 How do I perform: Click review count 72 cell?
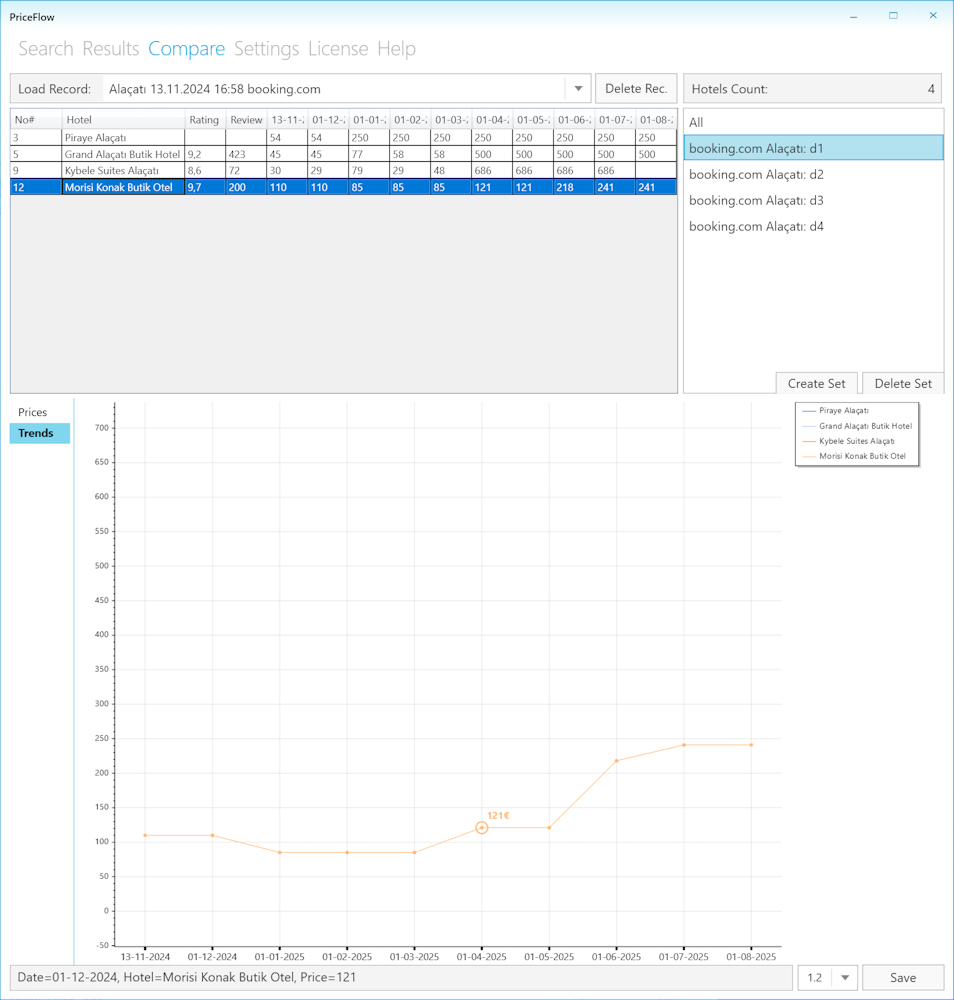pos(246,170)
